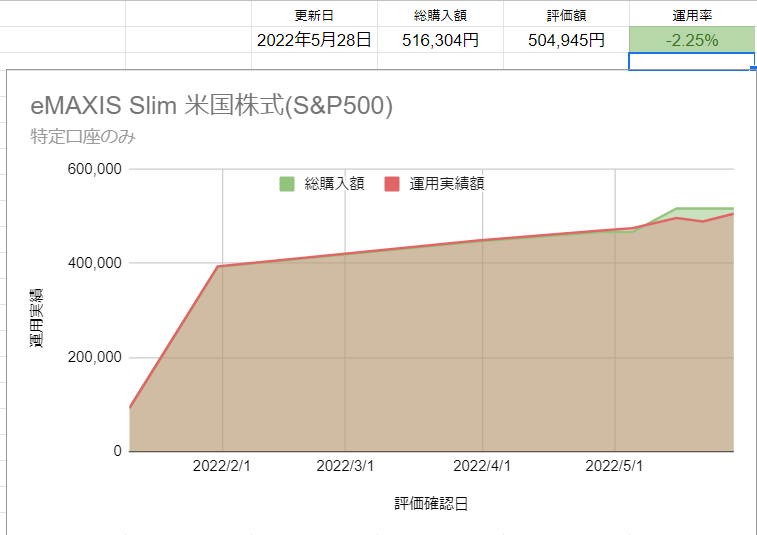Click the green 総購入額 legend swatch
This screenshot has width=757, height=535.
pos(287,184)
